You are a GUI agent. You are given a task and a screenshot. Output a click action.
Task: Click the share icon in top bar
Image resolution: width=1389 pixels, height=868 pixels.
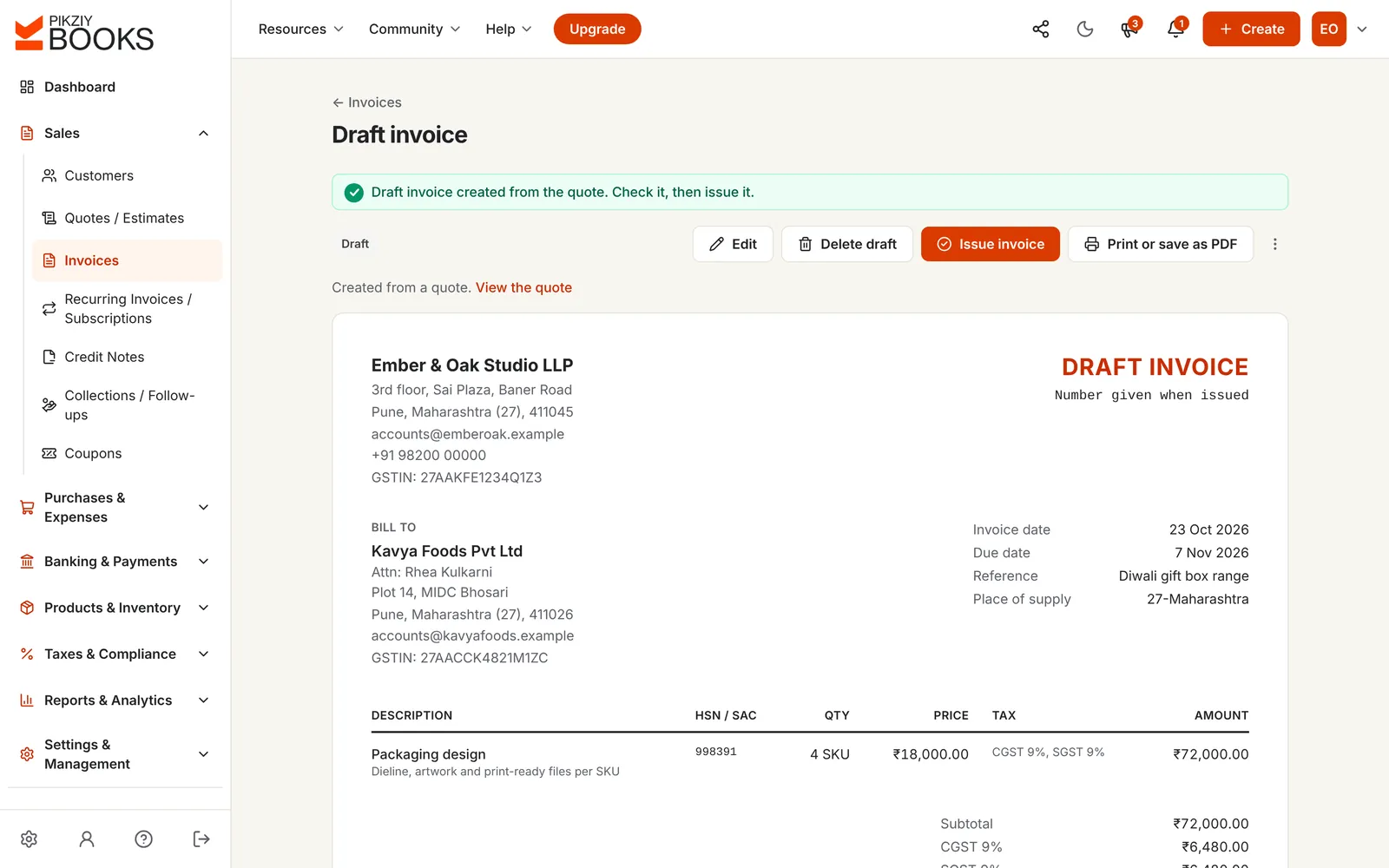coord(1040,29)
